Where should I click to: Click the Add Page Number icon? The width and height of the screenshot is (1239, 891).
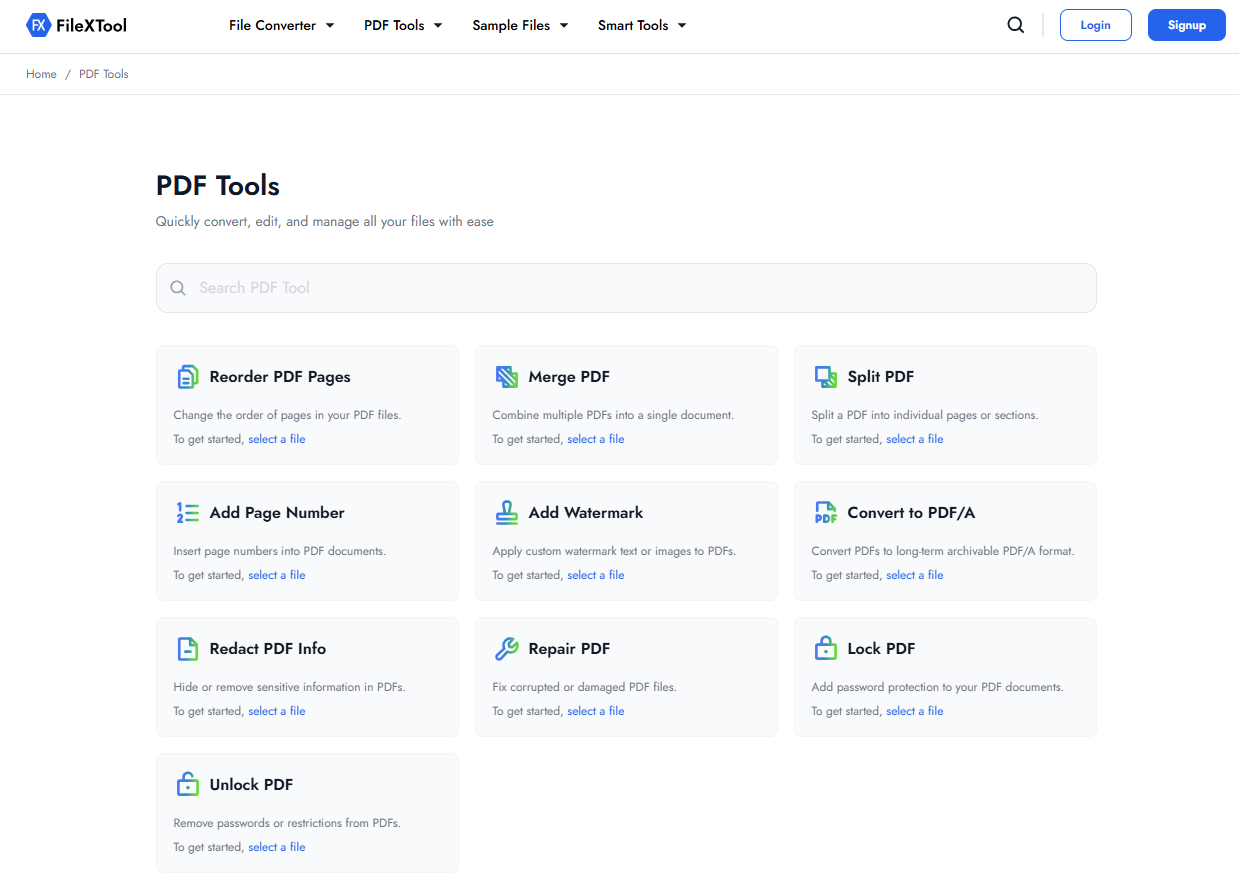(188, 512)
